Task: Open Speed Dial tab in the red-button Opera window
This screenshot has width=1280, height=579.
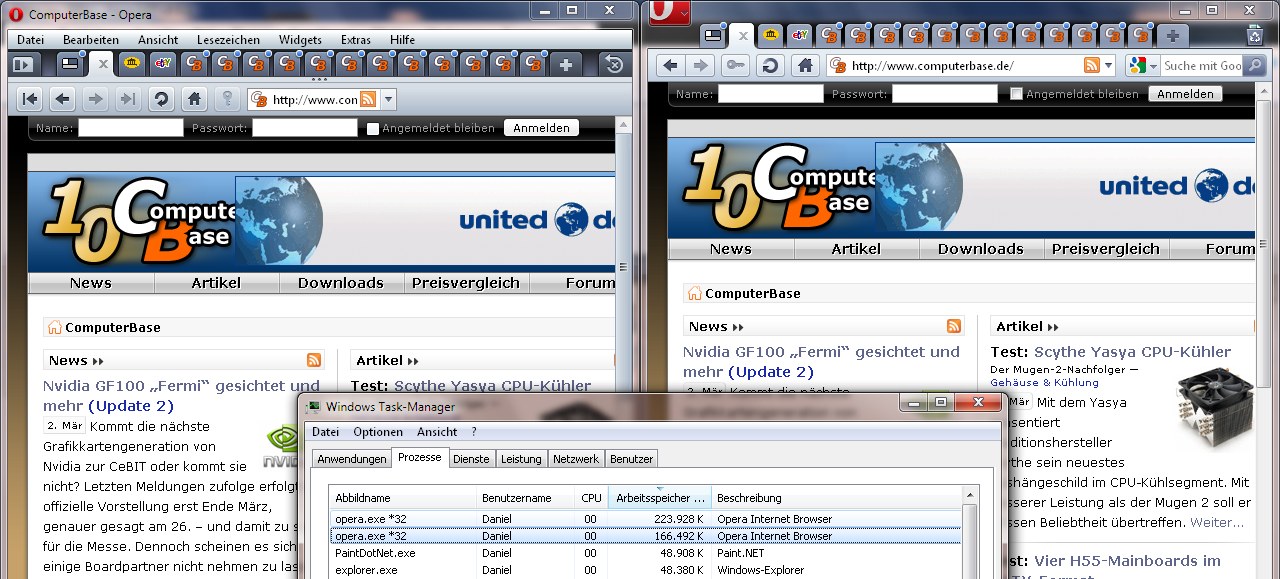Action: [x=713, y=35]
